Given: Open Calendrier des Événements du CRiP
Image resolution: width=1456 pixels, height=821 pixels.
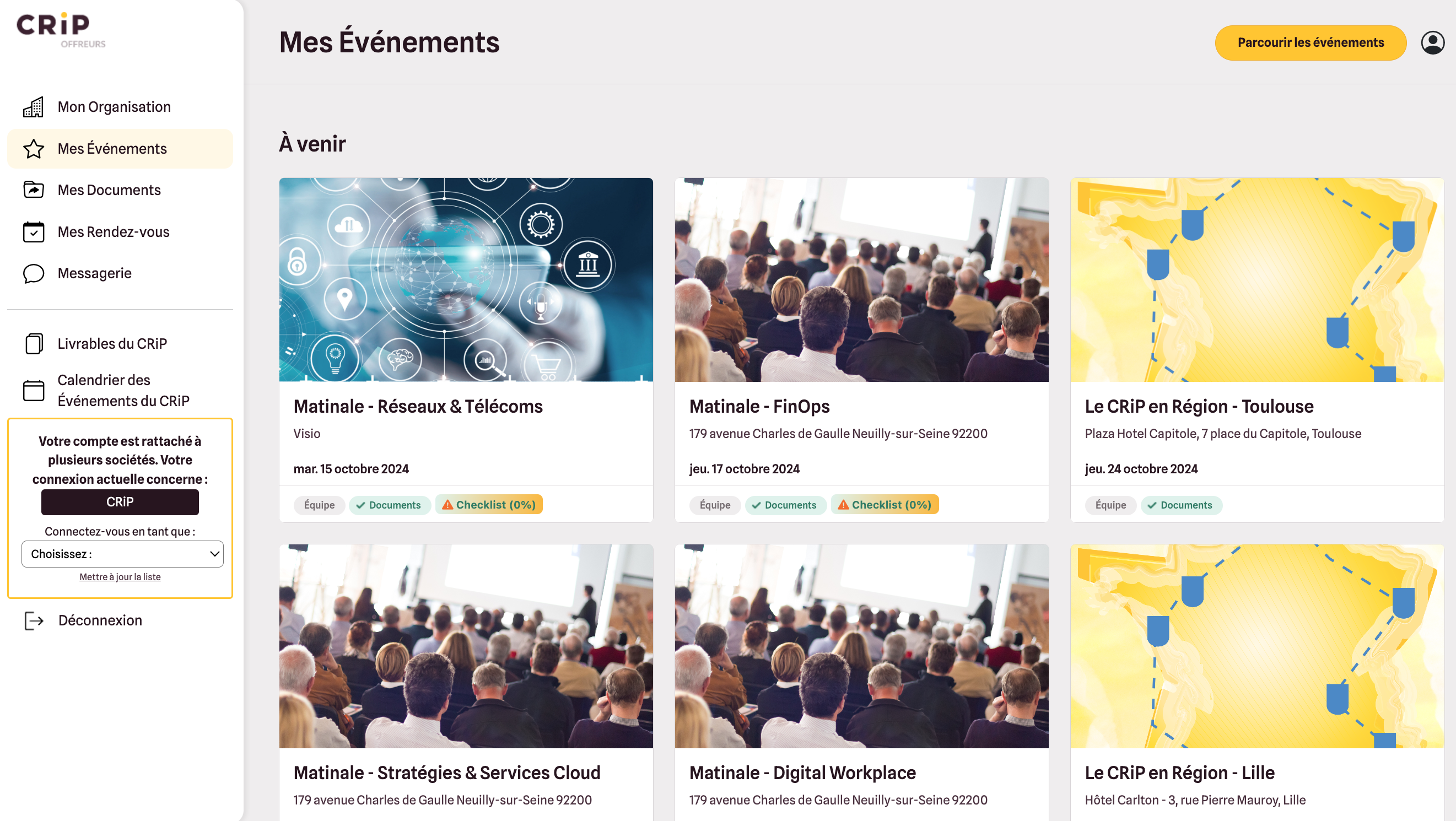Looking at the screenshot, I should 120,391.
